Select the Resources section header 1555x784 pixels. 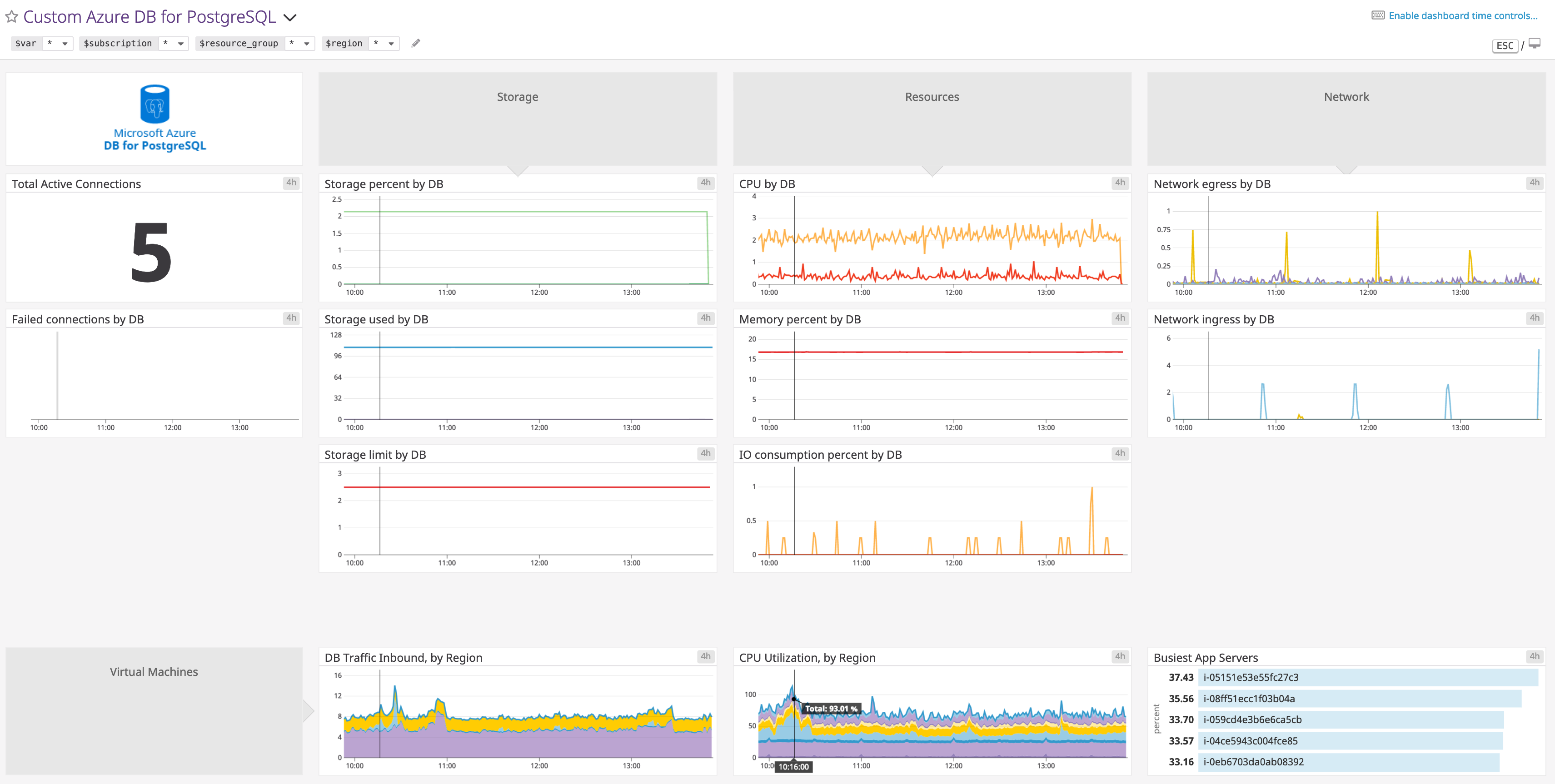[932, 97]
